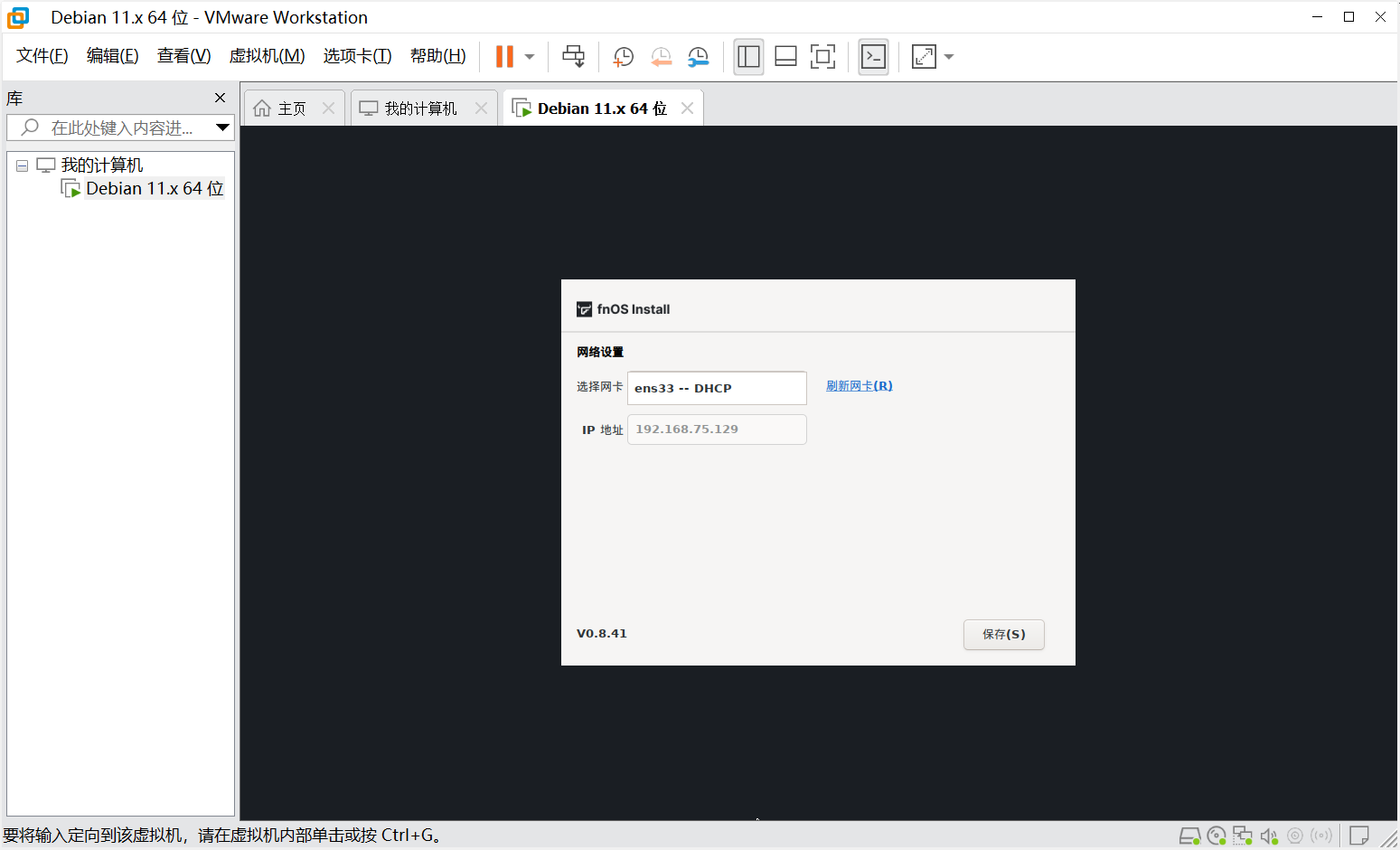This screenshot has height=850, width=1400.
Task: Switch to the 我的计算机 tab
Action: point(423,109)
